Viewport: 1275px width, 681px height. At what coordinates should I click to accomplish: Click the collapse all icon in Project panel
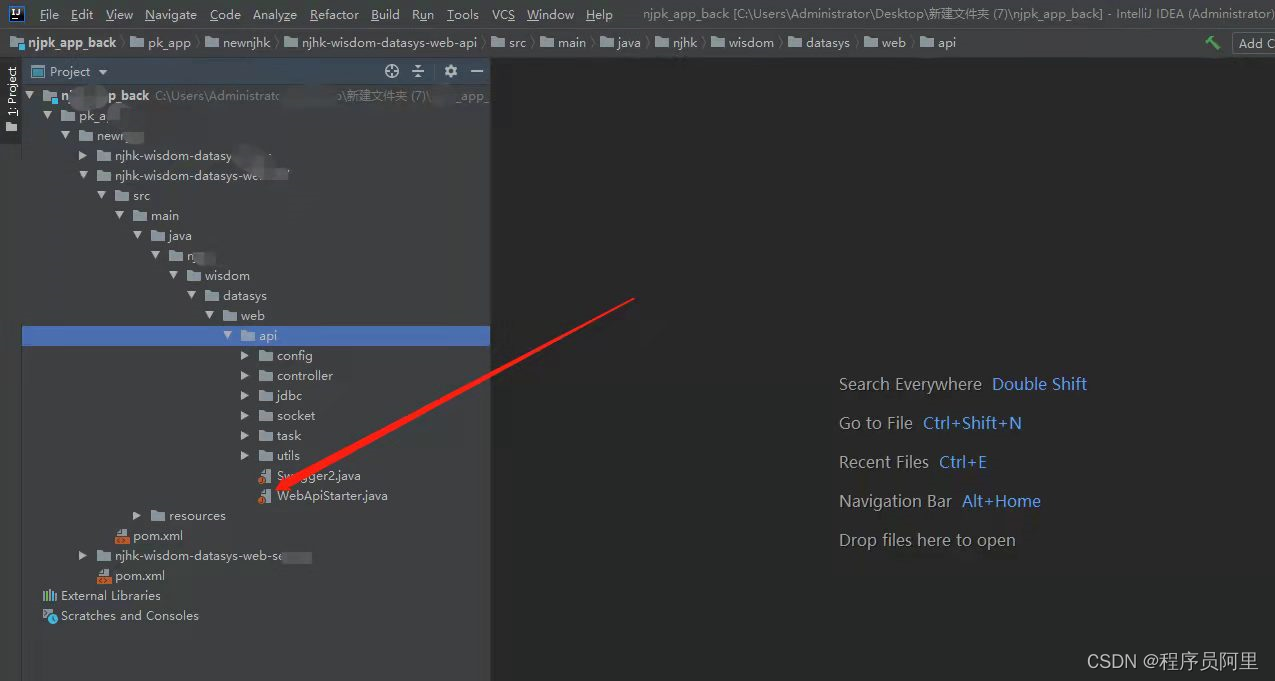(x=418, y=71)
